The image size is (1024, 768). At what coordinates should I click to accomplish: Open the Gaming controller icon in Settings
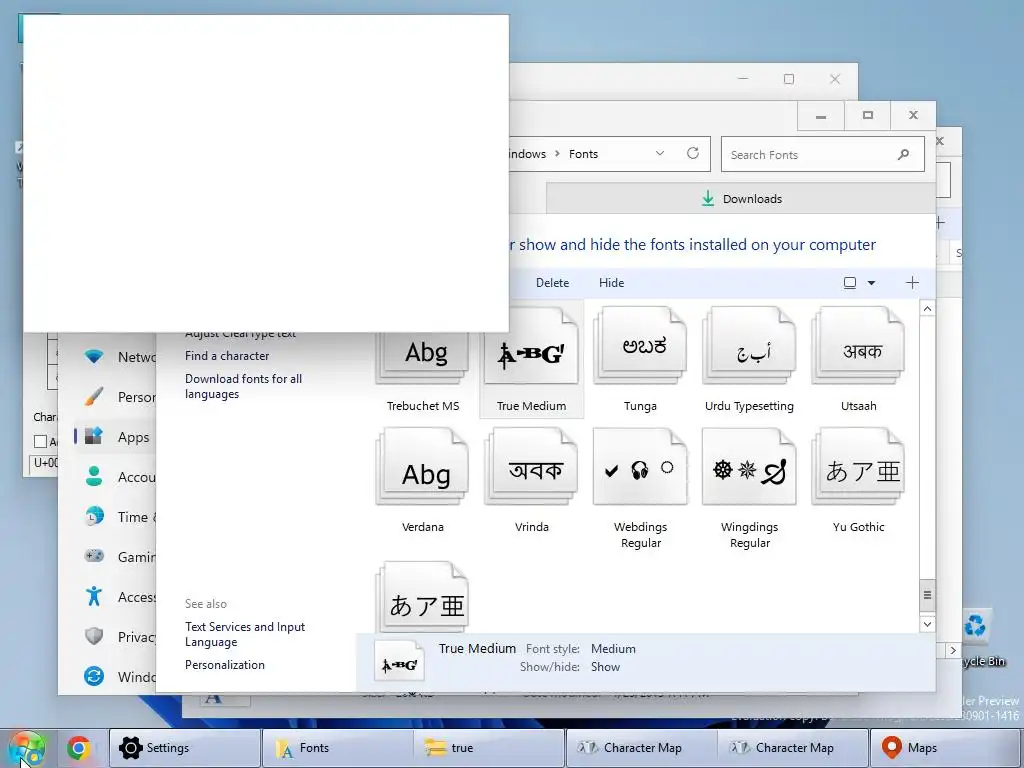coord(94,556)
